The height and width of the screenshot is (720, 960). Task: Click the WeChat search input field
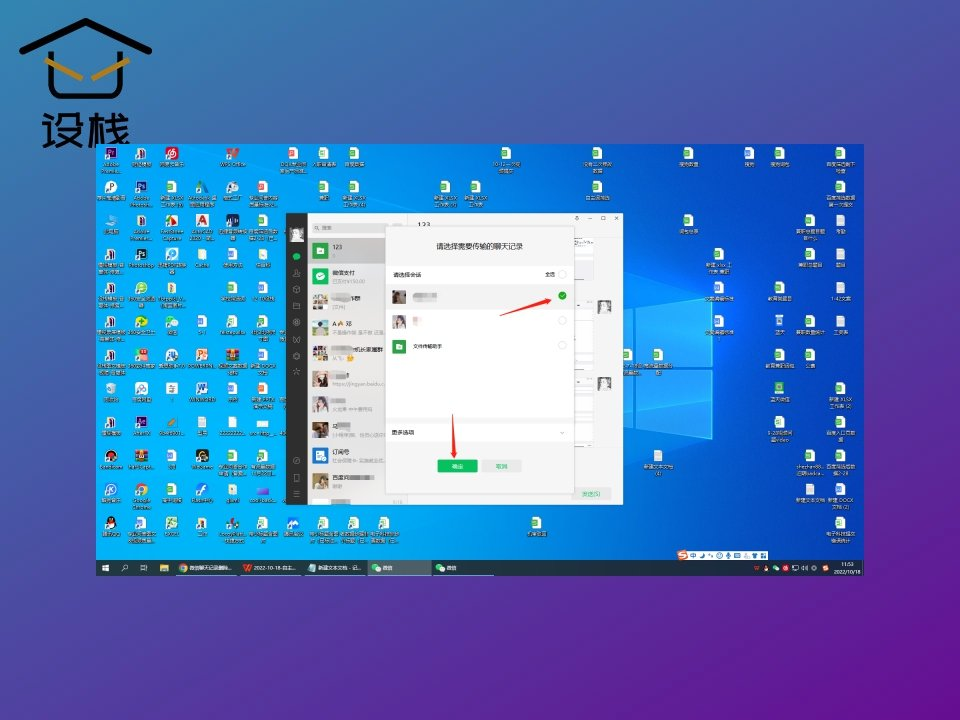coord(340,227)
